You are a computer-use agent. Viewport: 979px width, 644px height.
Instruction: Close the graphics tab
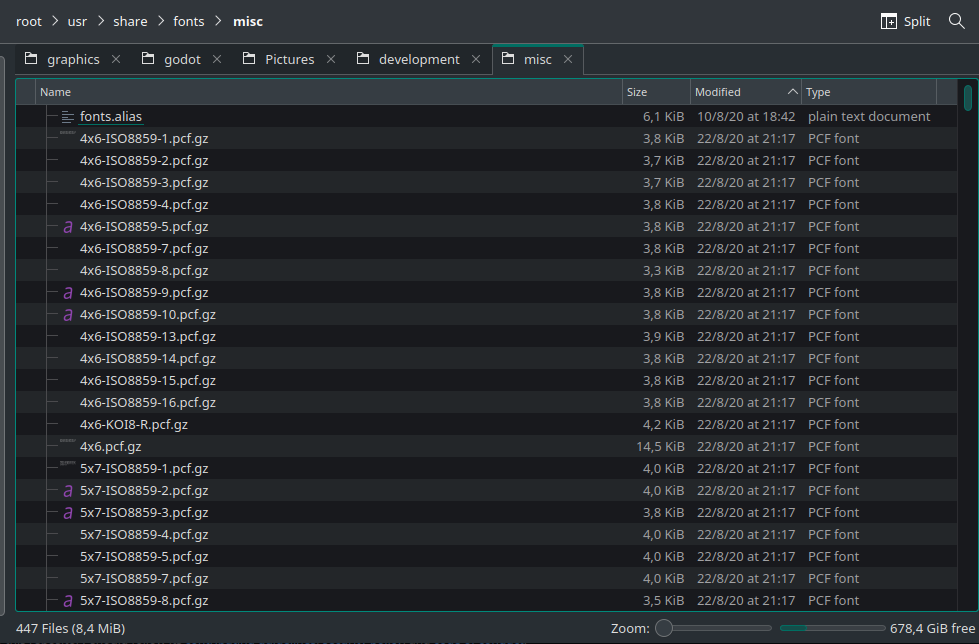[x=116, y=59]
